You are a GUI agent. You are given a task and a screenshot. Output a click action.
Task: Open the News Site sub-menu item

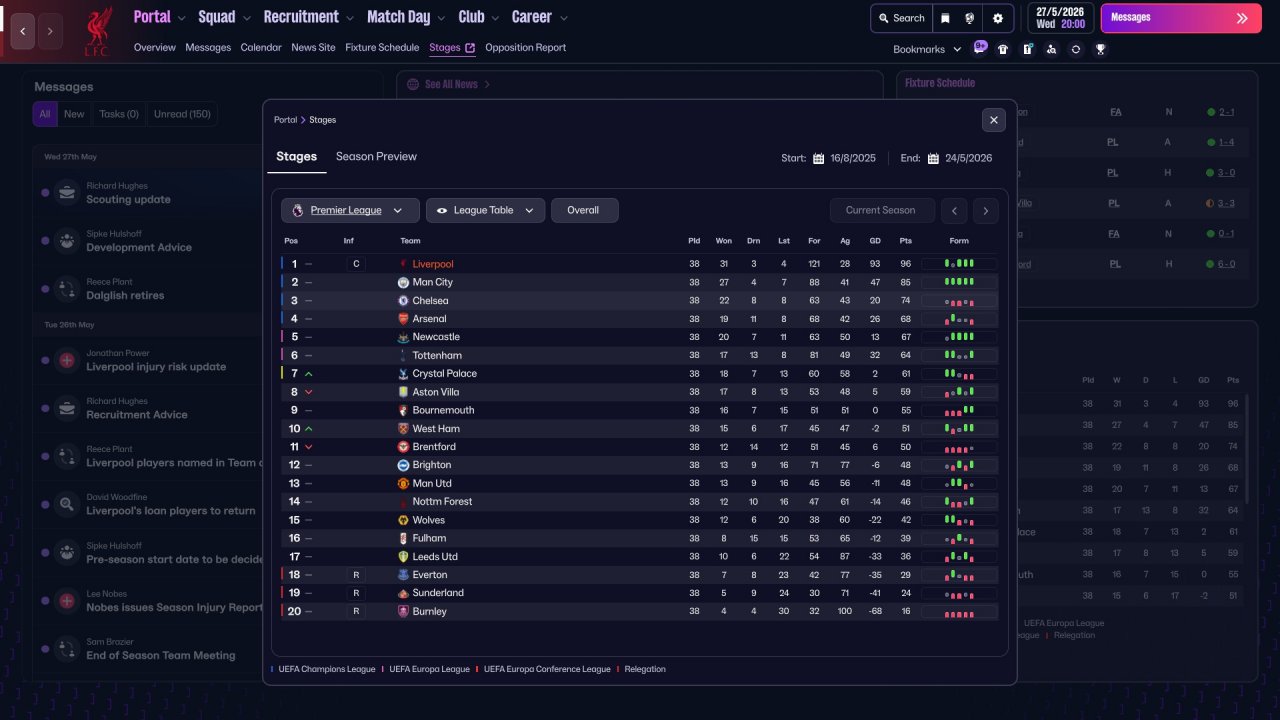[314, 48]
